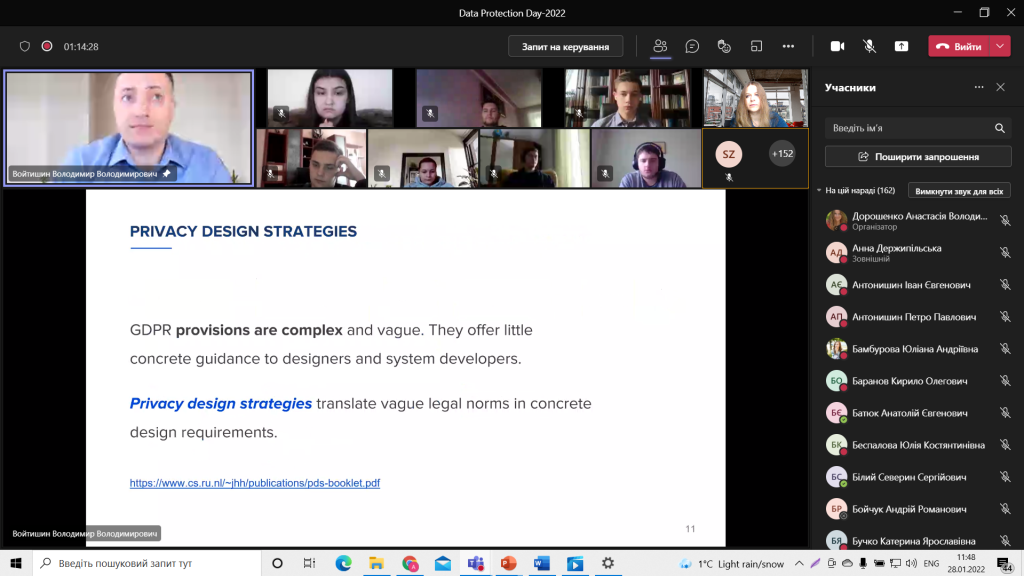The height and width of the screenshot is (576, 1024).
Task: Open the rooms / view layout icon
Action: pos(756,46)
